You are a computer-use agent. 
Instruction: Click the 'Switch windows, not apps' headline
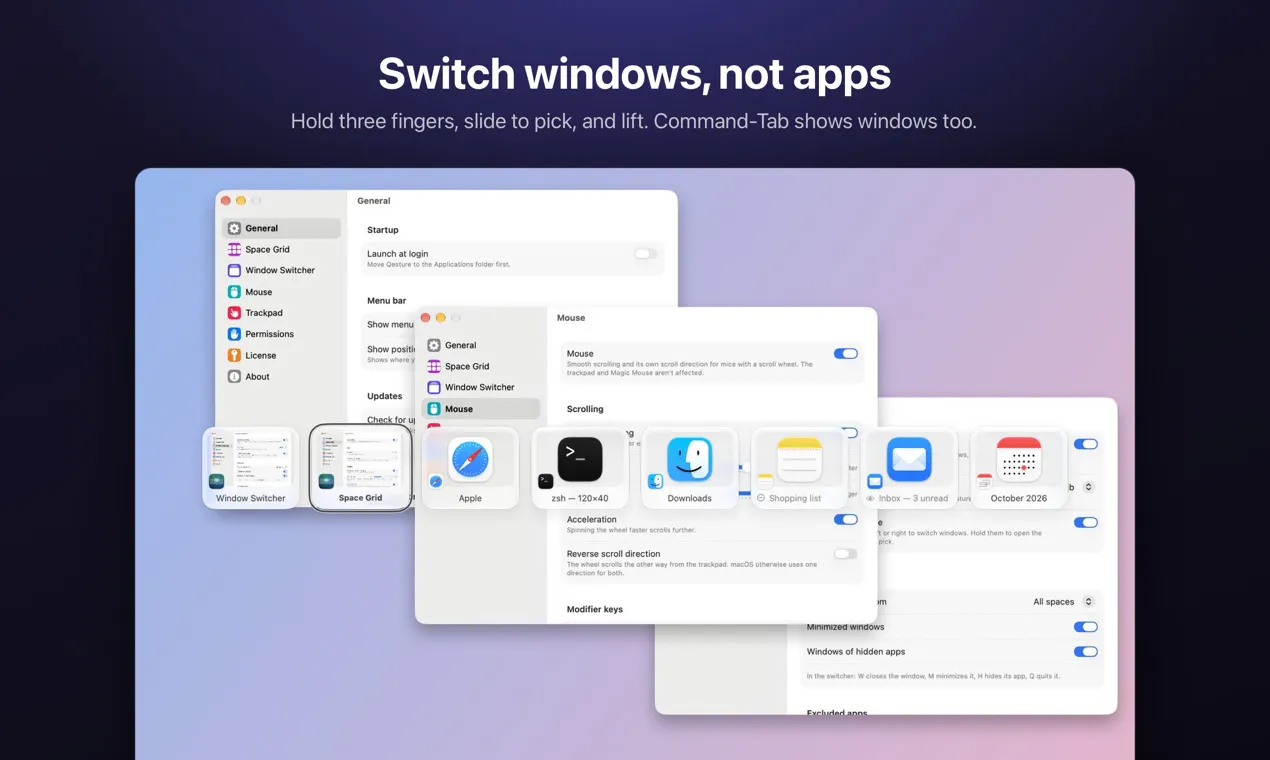pos(635,74)
